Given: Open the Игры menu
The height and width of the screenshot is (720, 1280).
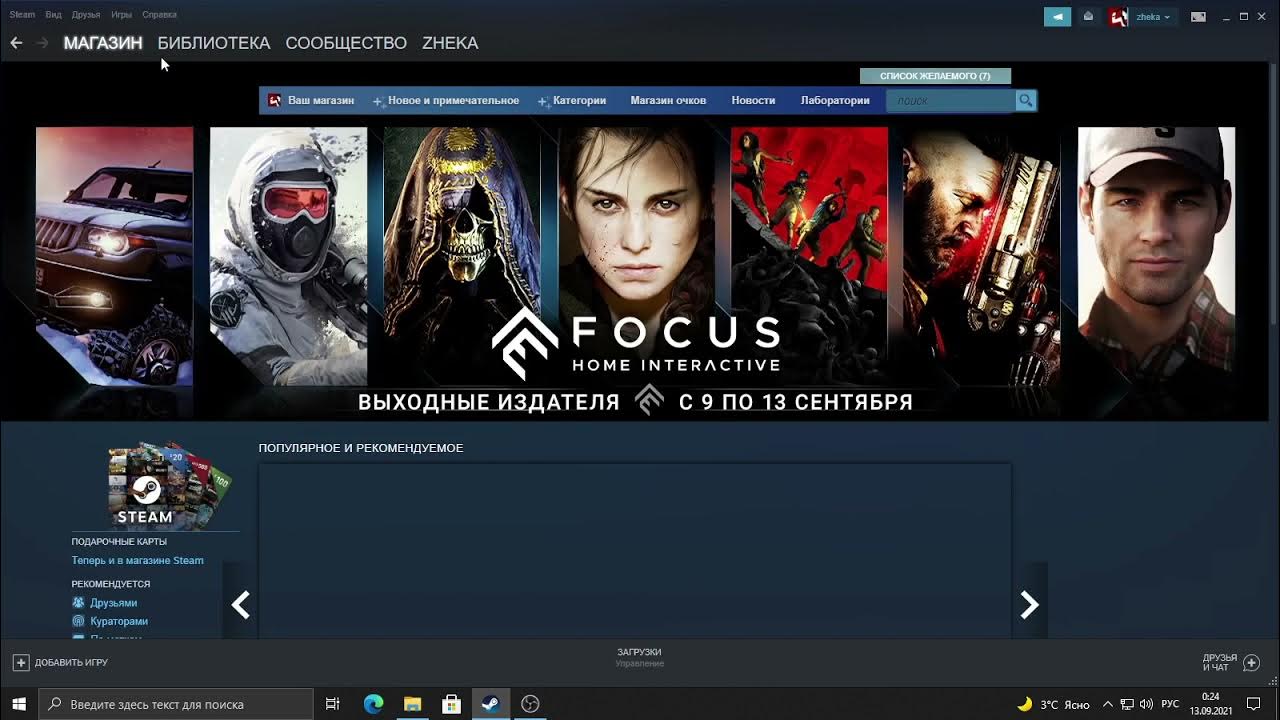Looking at the screenshot, I should 121,15.
